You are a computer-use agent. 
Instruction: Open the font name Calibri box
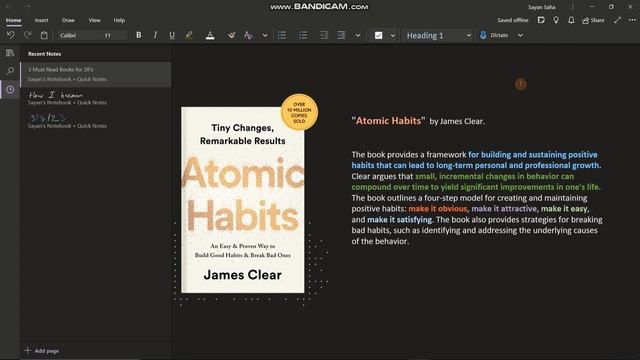coord(78,35)
